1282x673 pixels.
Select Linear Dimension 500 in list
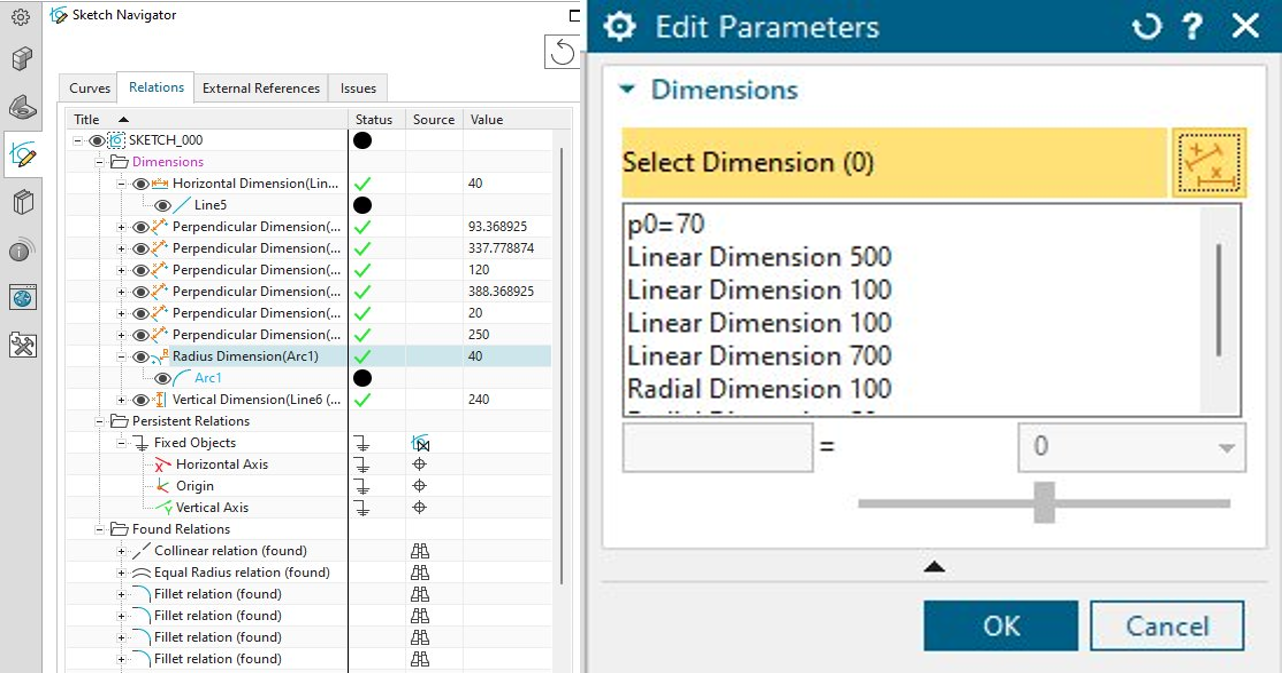[759, 257]
